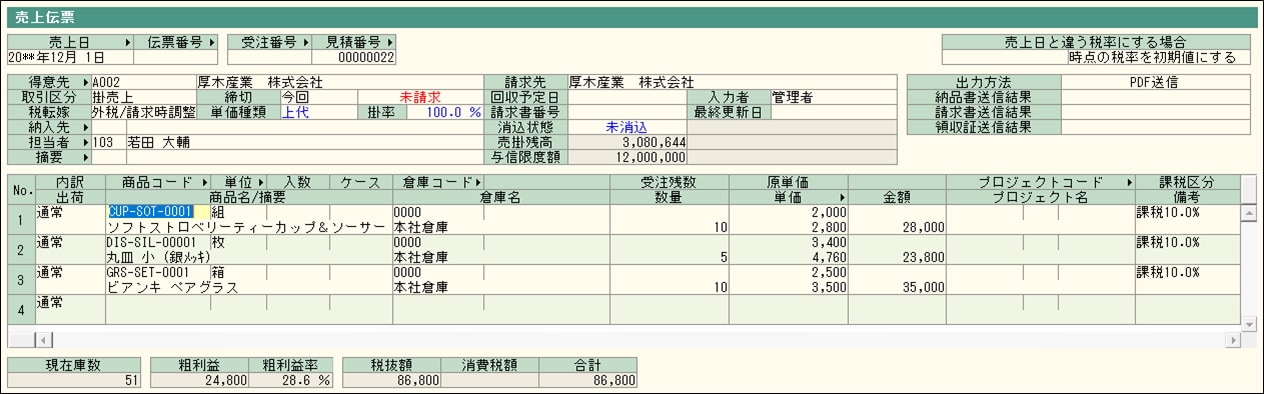
Task: Click the customer code A002 field
Action: [x=144, y=82]
